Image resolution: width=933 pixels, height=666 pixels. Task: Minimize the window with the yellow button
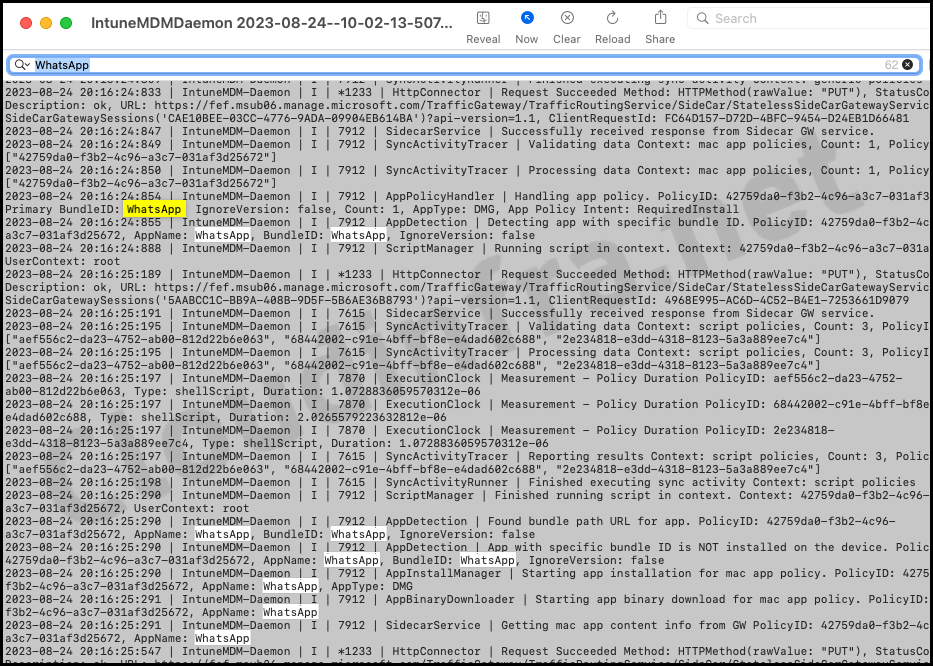point(46,23)
